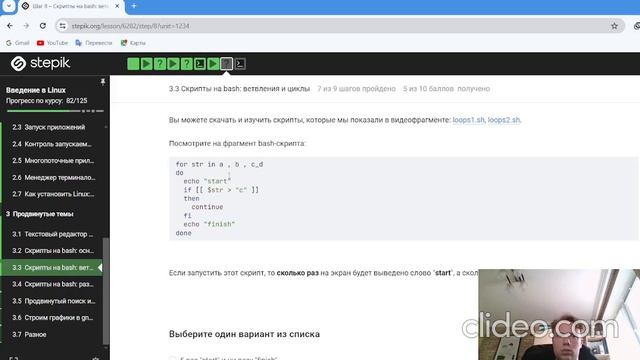Image resolution: width=640 pixels, height=360 pixels.
Task: View site information icon in address bar
Action: 62,26
